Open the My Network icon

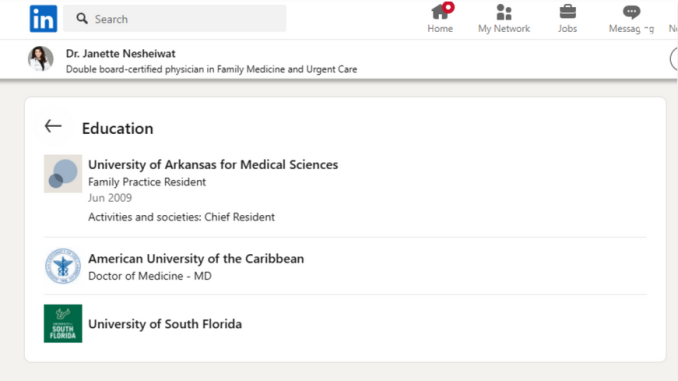click(504, 12)
